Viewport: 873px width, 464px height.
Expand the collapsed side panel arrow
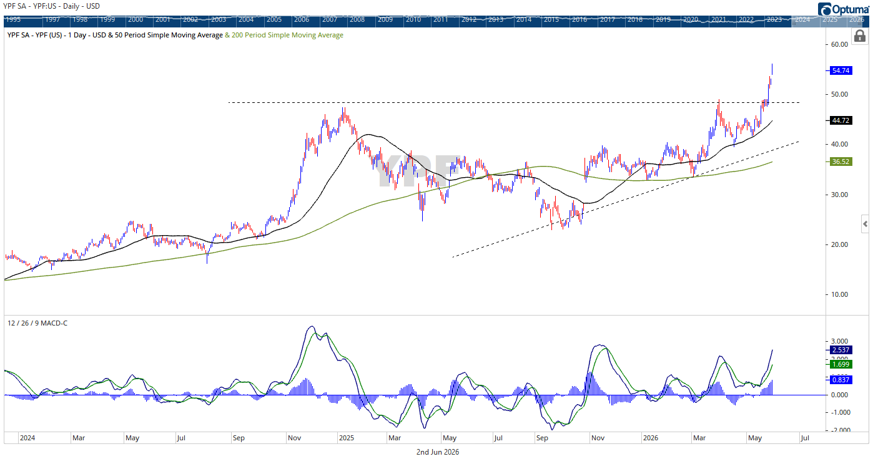coord(865,224)
